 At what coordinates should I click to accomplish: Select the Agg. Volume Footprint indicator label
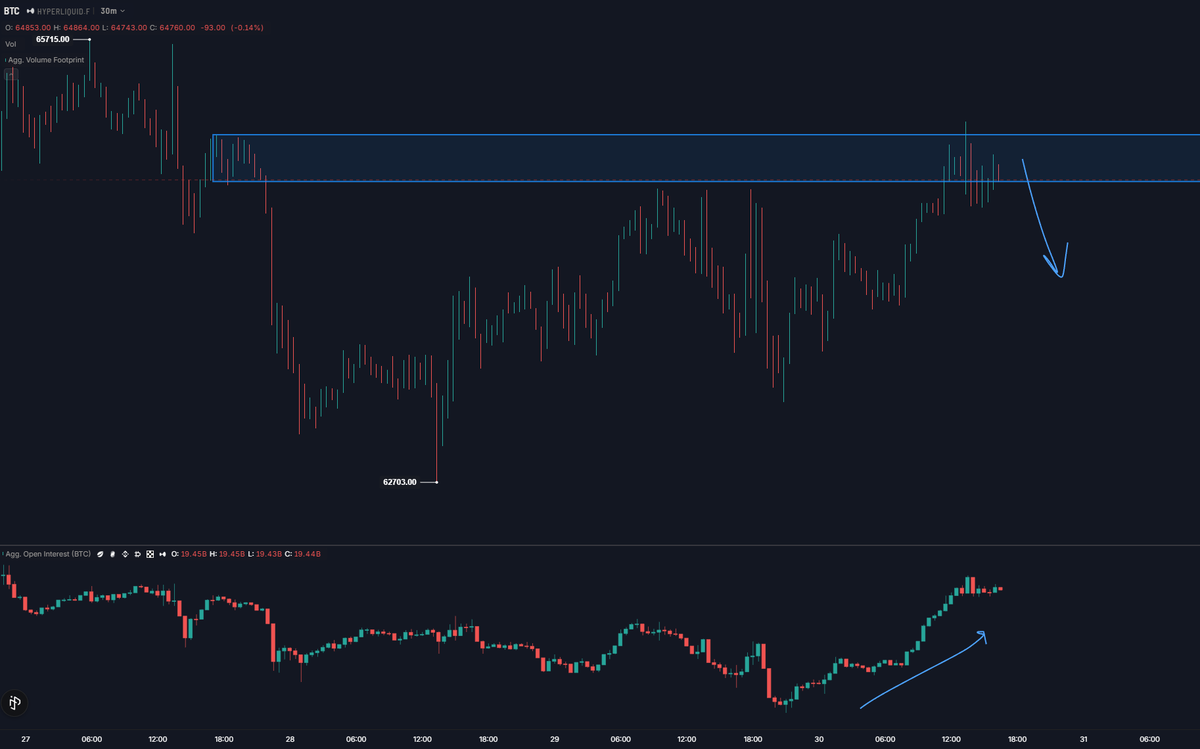click(x=46, y=60)
